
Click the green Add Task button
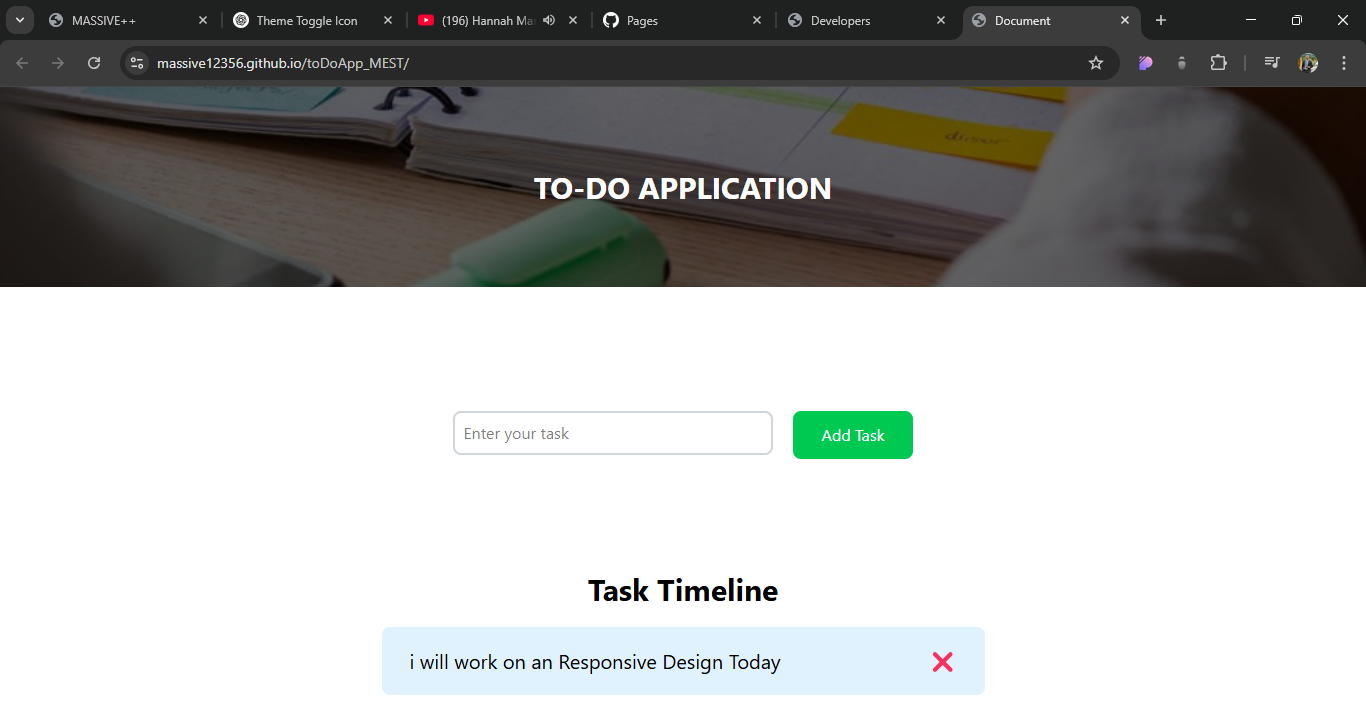pos(852,435)
